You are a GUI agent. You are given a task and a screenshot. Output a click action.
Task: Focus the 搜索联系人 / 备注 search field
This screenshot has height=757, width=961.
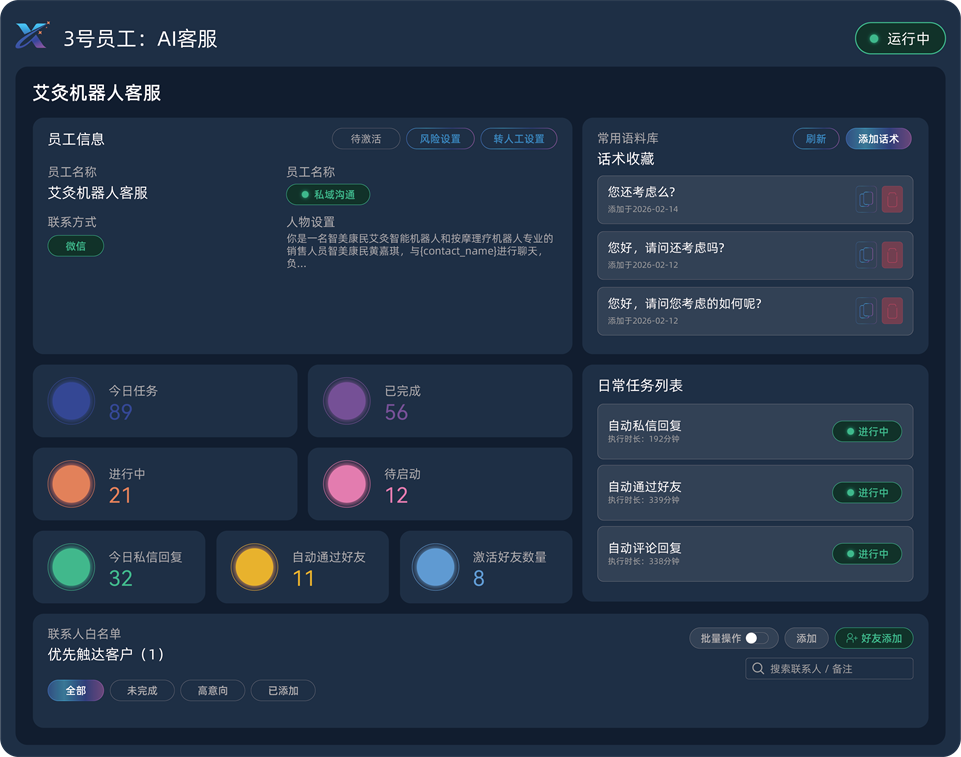(x=836, y=668)
